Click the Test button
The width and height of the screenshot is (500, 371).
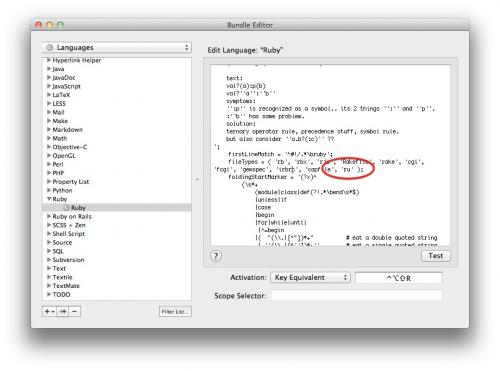[x=435, y=256]
